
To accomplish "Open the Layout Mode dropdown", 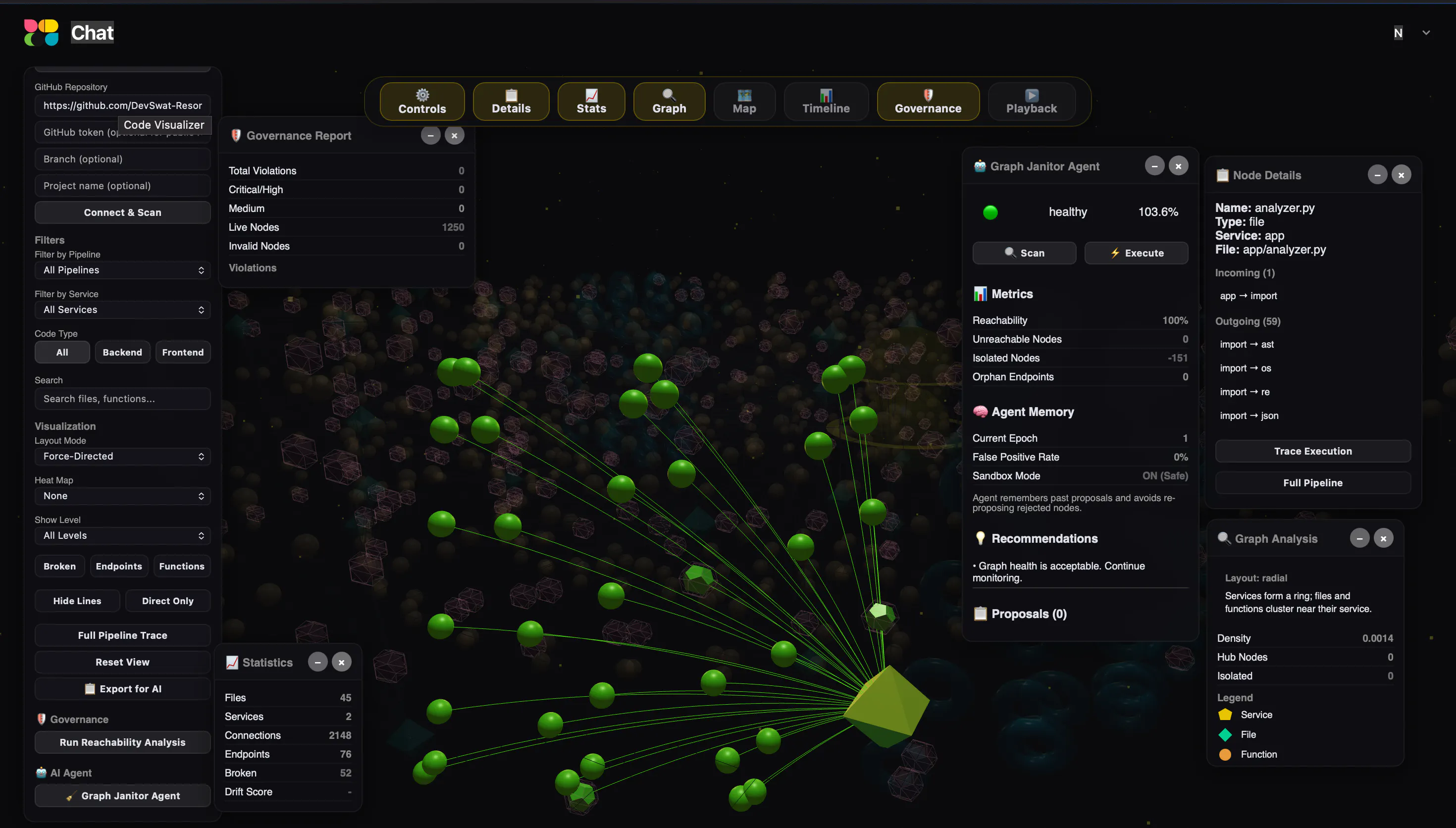I will pyautogui.click(x=122, y=457).
